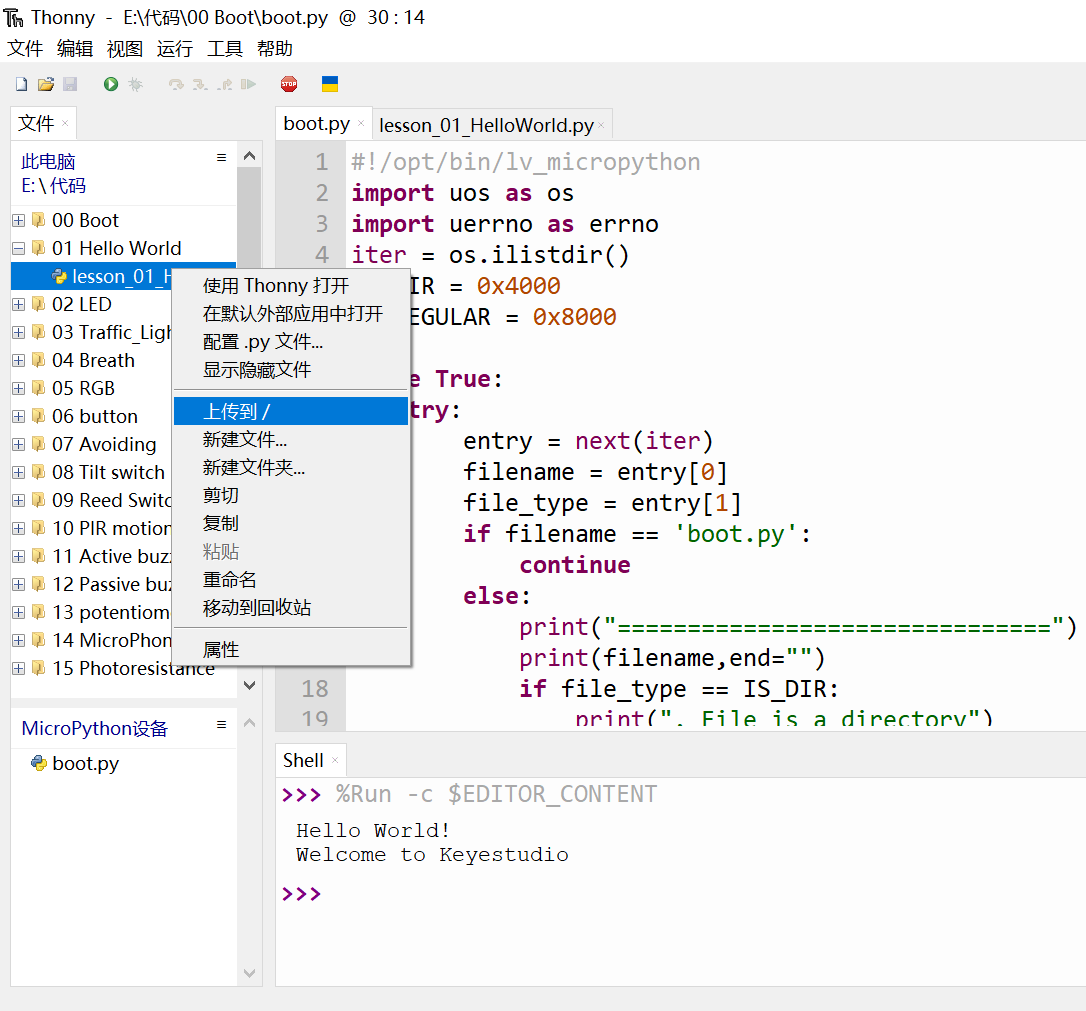Screen dimensions: 1086x1011
Task: Expand the 13 potentiometer folder
Action: [19, 613]
